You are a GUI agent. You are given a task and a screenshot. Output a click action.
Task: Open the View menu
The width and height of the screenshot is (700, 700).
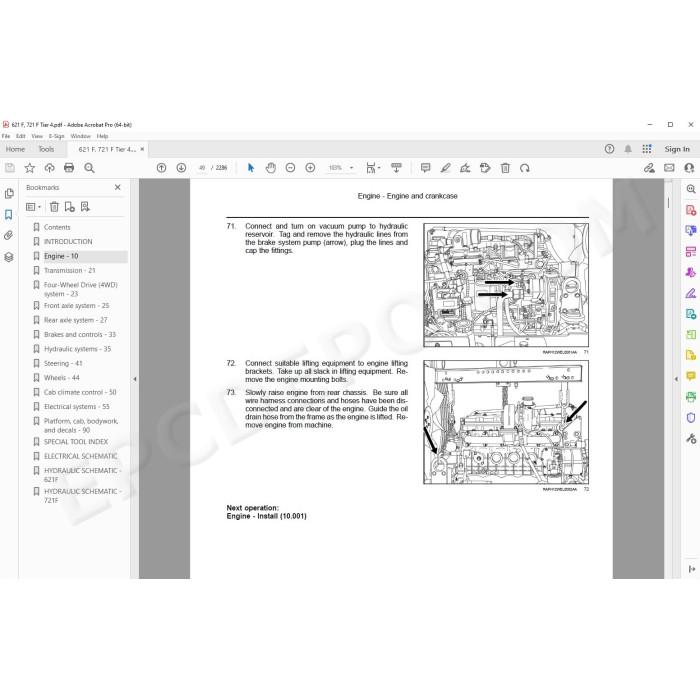37,136
